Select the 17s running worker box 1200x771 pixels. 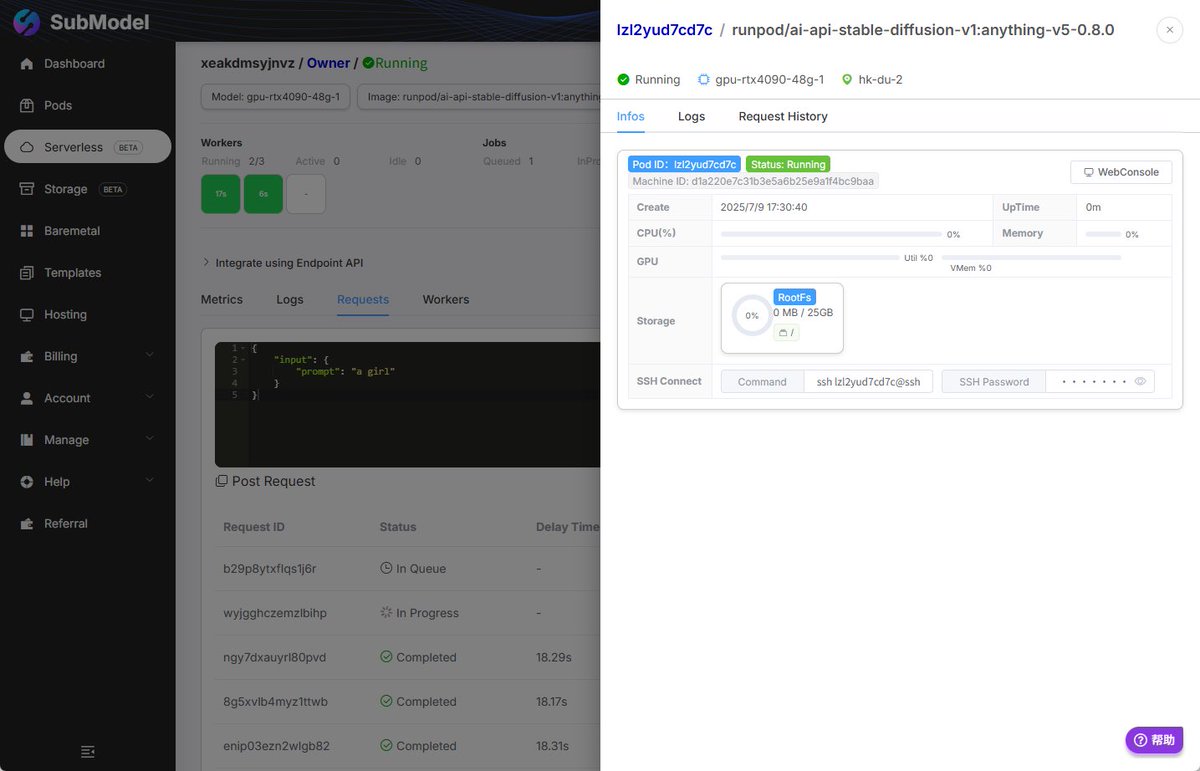(x=220, y=194)
